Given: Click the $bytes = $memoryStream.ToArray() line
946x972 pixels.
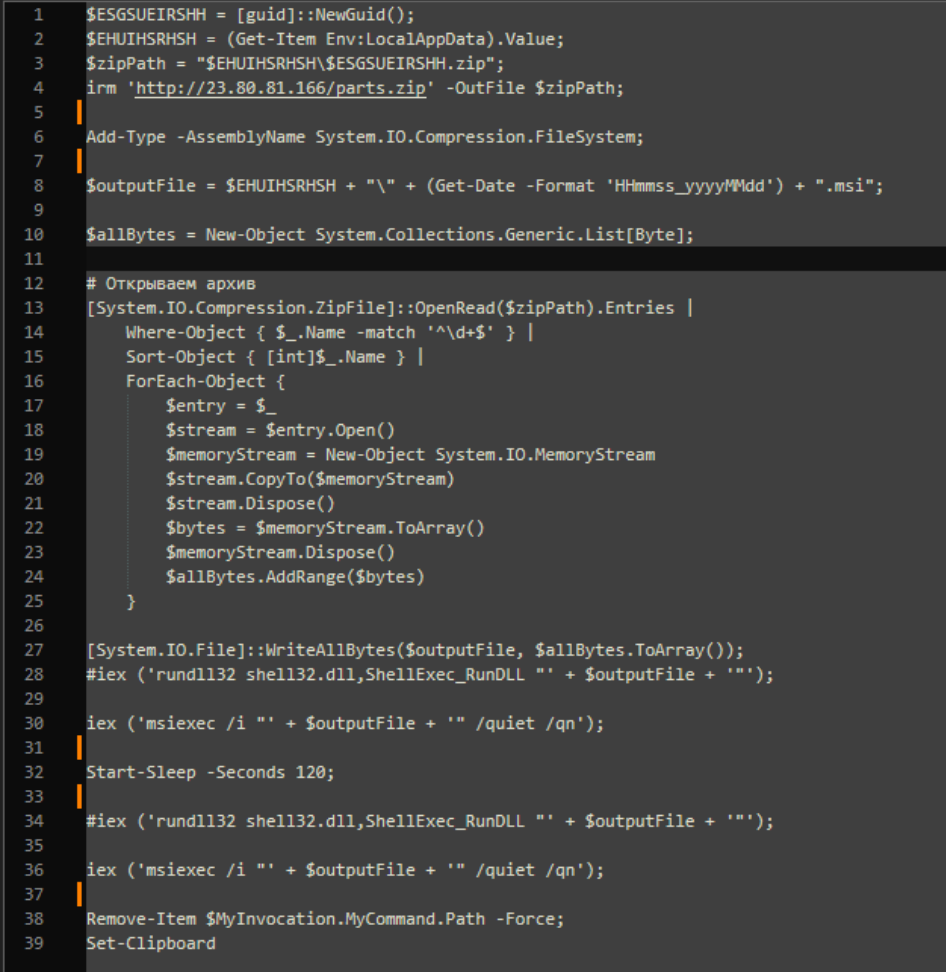Looking at the screenshot, I should pos(325,528).
